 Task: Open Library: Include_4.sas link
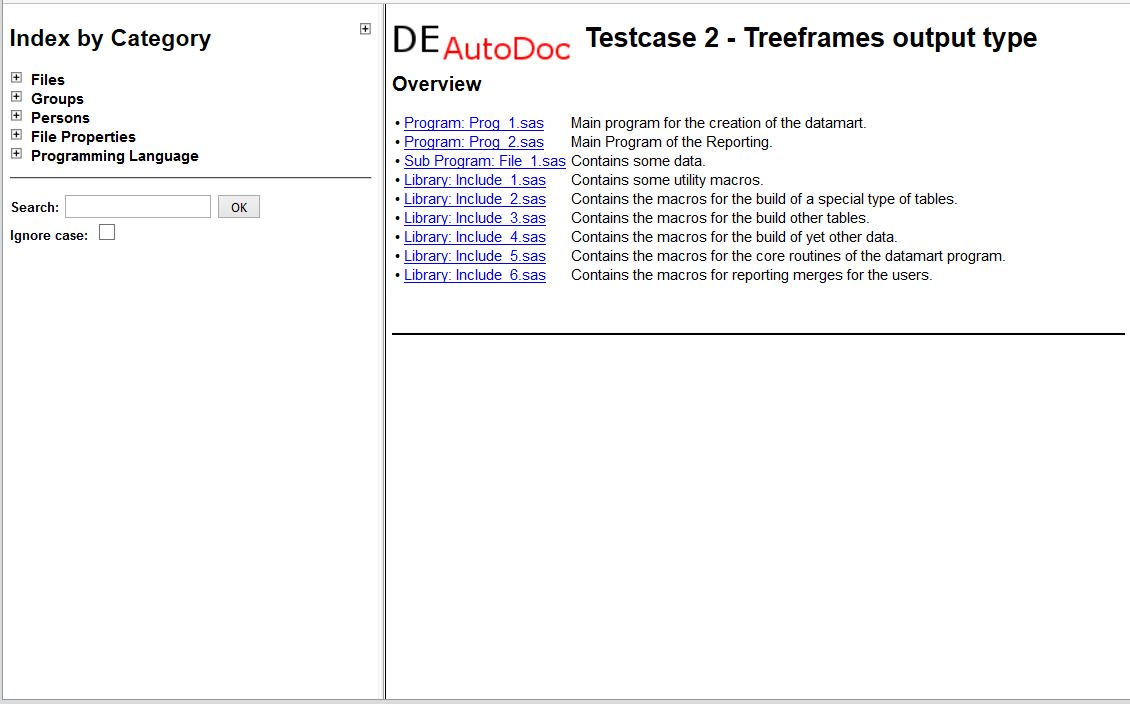coord(475,237)
